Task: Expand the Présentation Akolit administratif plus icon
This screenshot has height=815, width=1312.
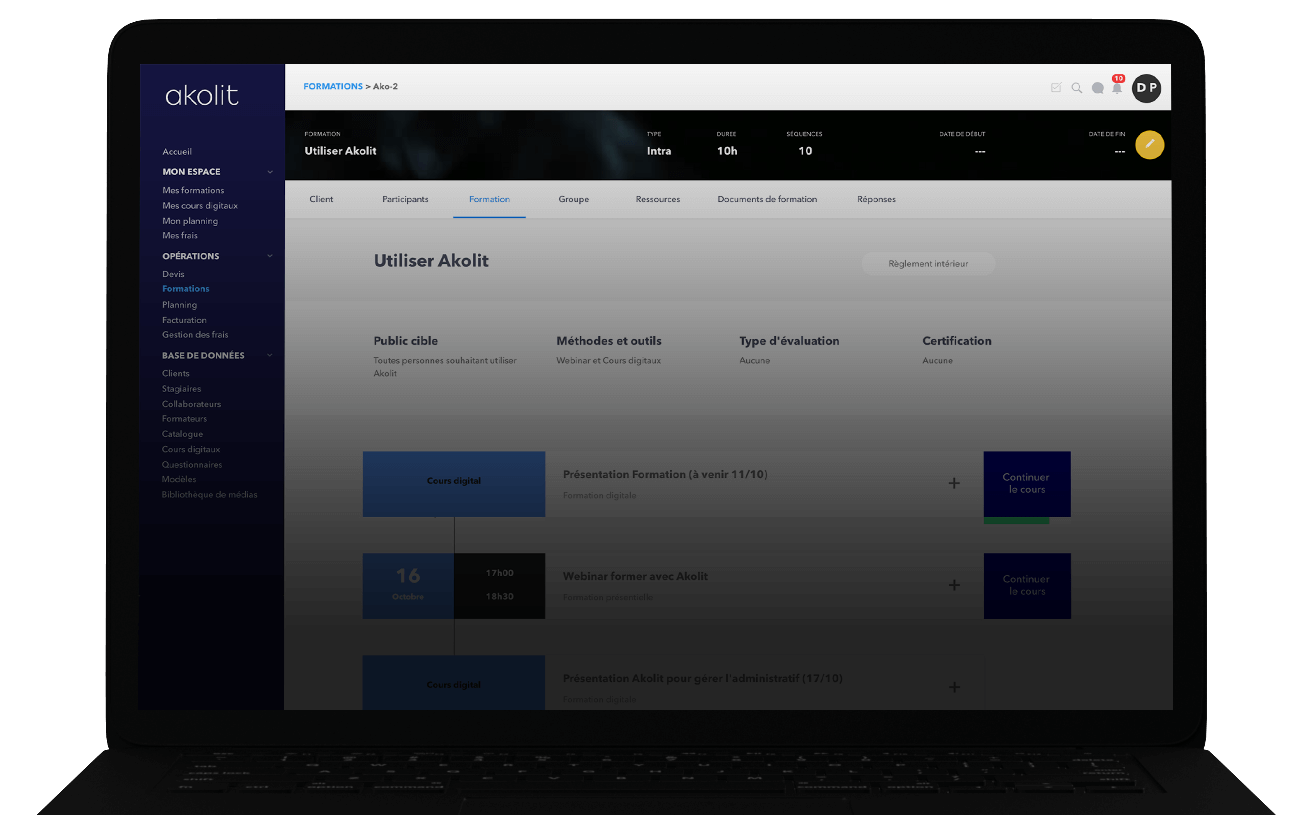Action: [954, 687]
